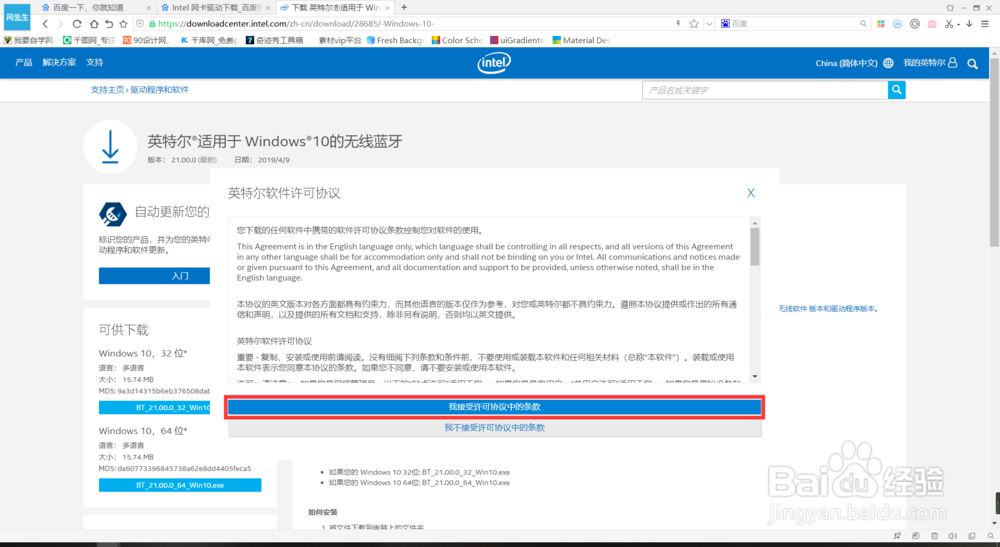
Task: Click the browser forward arrow
Action: [61, 24]
